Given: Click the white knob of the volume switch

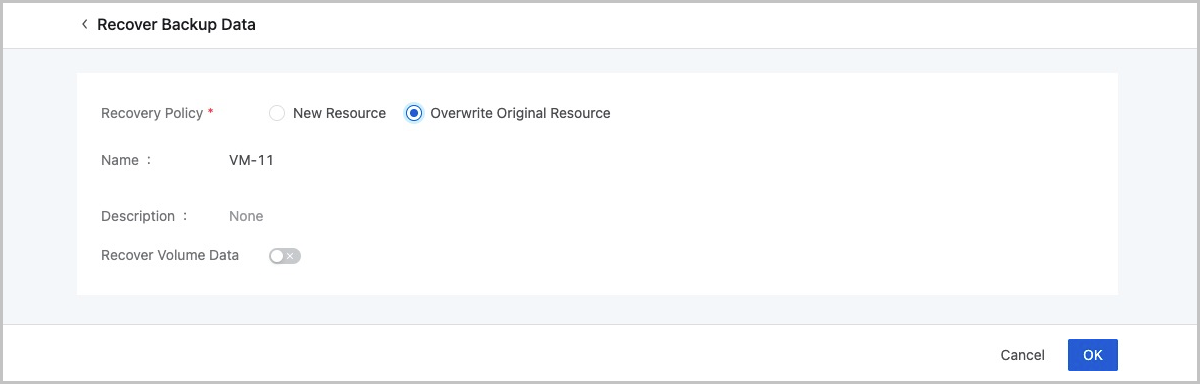Looking at the screenshot, I should tap(277, 256).
